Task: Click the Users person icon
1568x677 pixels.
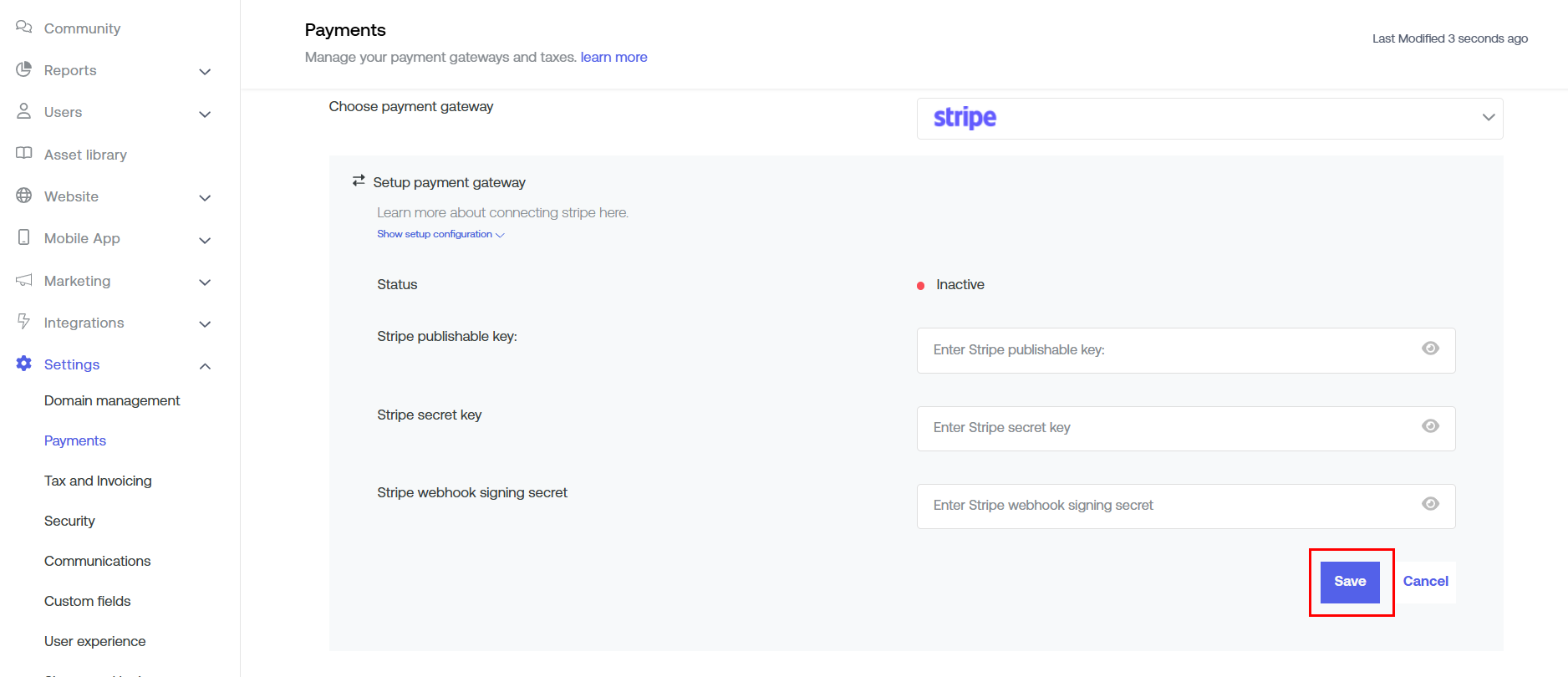Action: click(23, 111)
